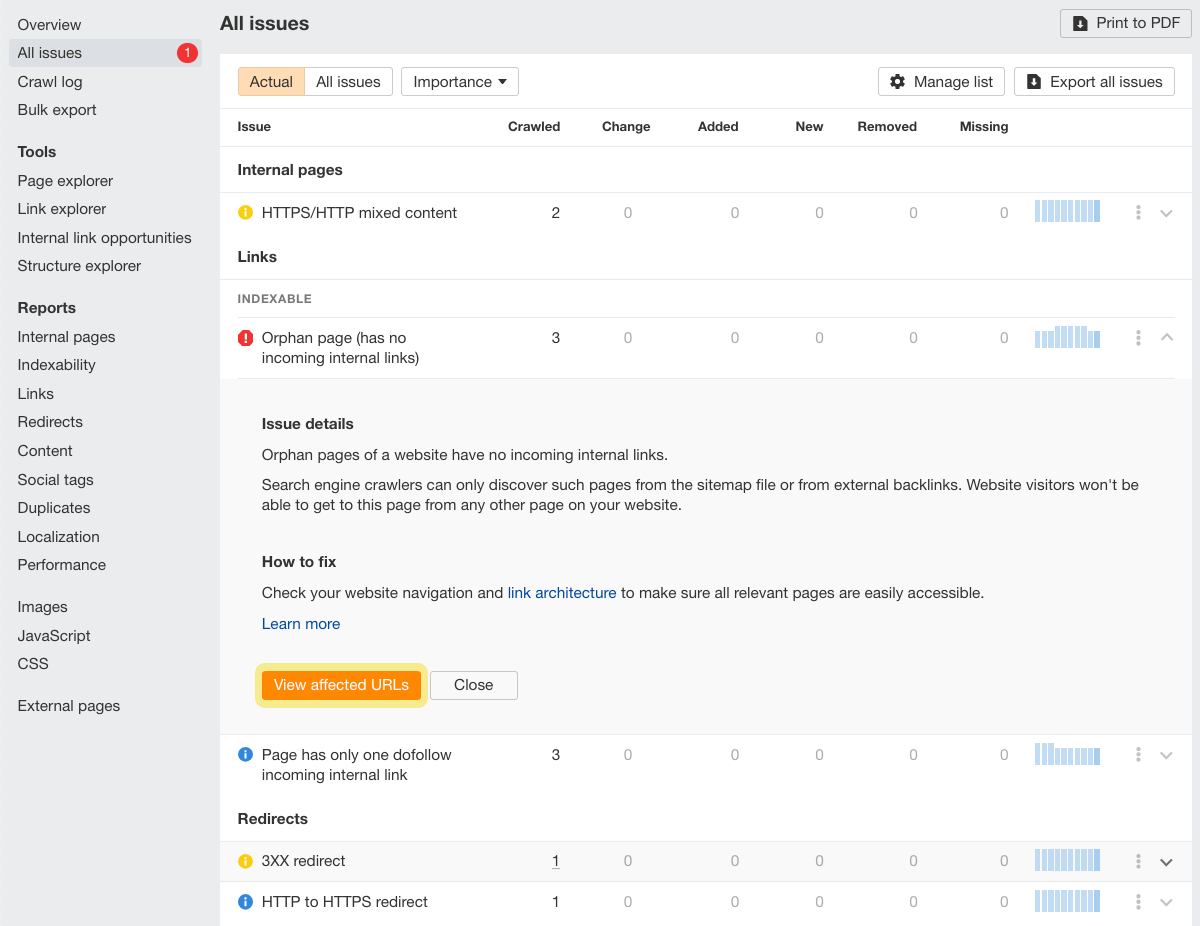The image size is (1200, 926).
Task: Open the Importance dropdown
Action: pyautogui.click(x=459, y=81)
